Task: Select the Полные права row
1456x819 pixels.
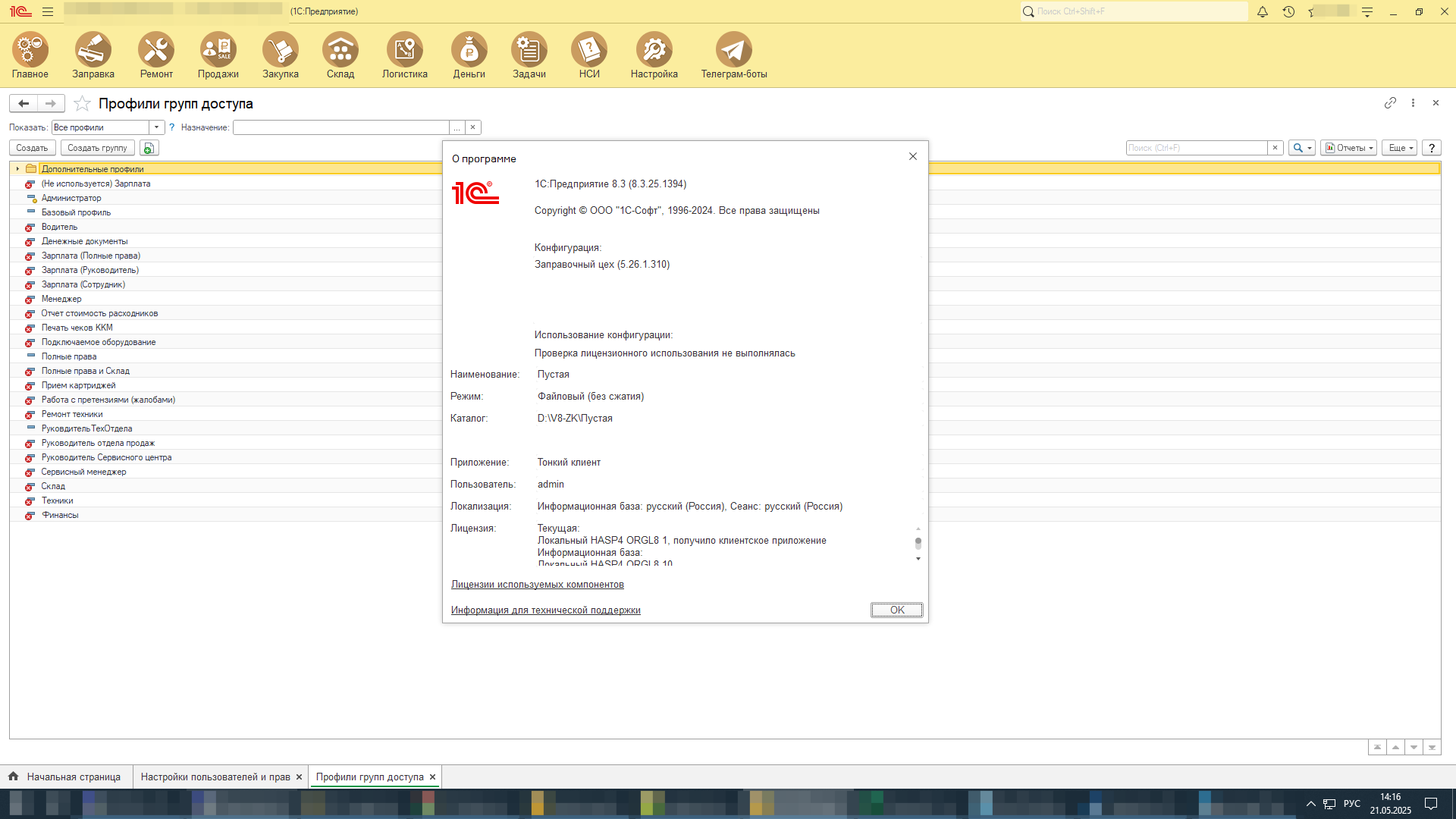Action: pyautogui.click(x=69, y=356)
